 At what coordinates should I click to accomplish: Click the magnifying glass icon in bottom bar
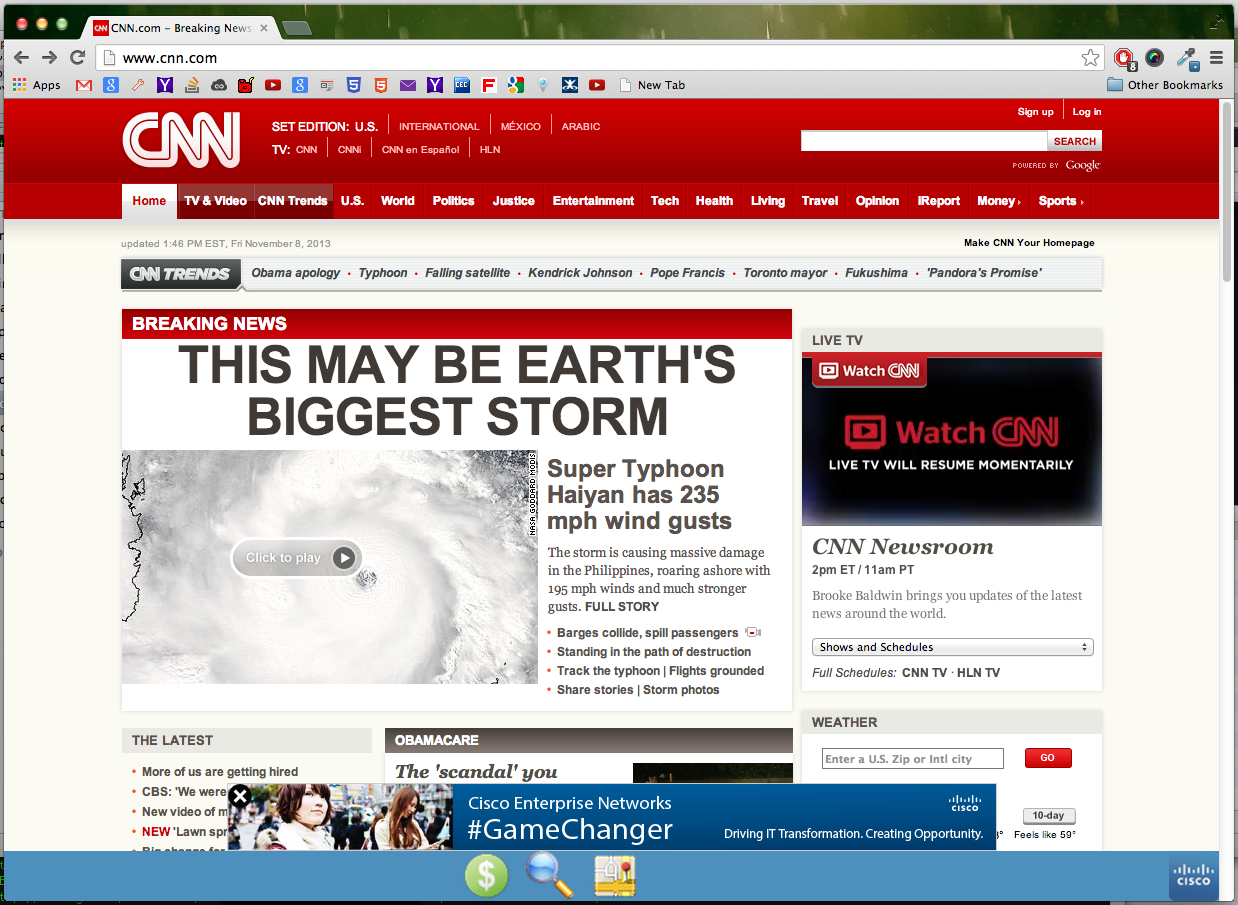(549, 876)
